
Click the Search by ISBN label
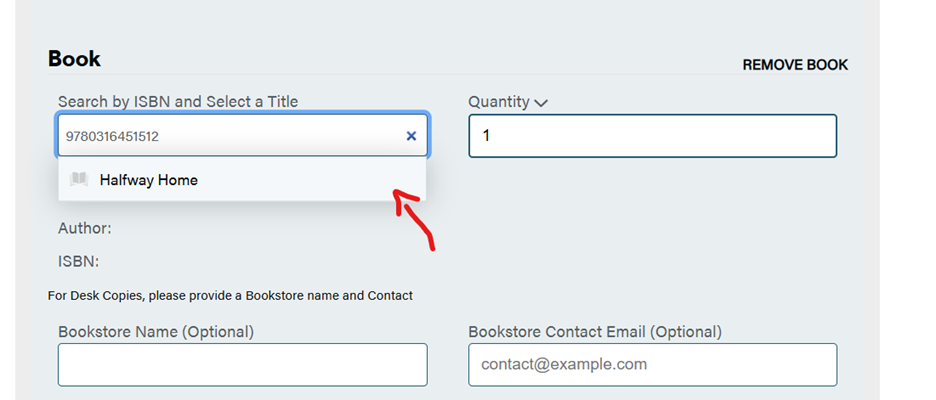(x=178, y=101)
